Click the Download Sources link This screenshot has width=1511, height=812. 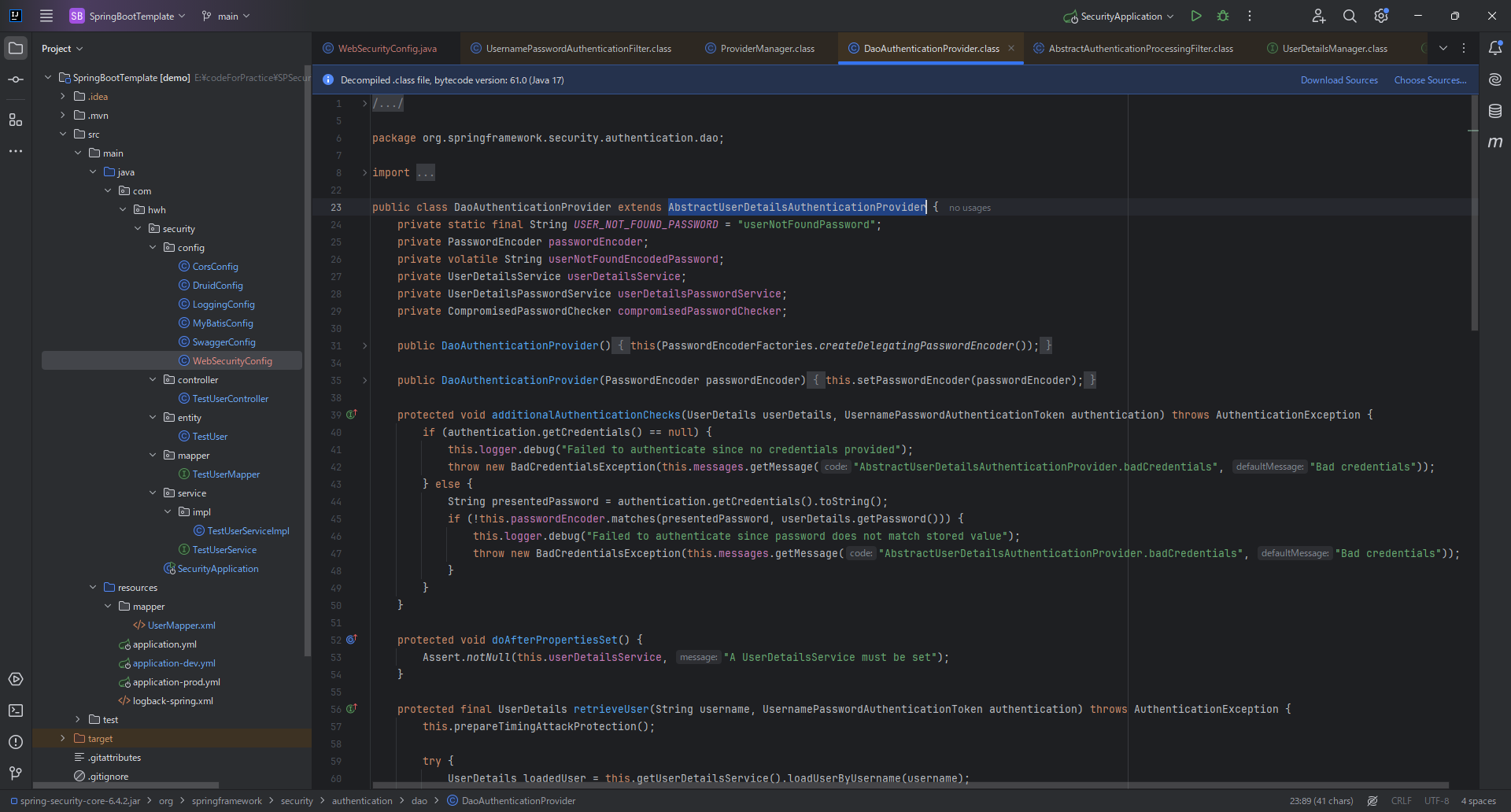click(1339, 79)
